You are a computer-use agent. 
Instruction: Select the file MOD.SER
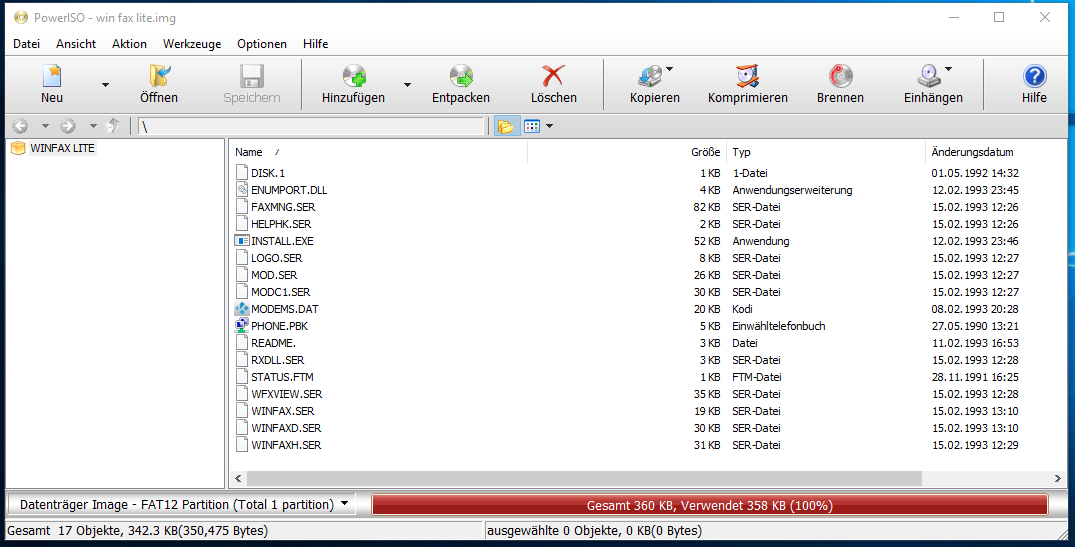tap(274, 275)
